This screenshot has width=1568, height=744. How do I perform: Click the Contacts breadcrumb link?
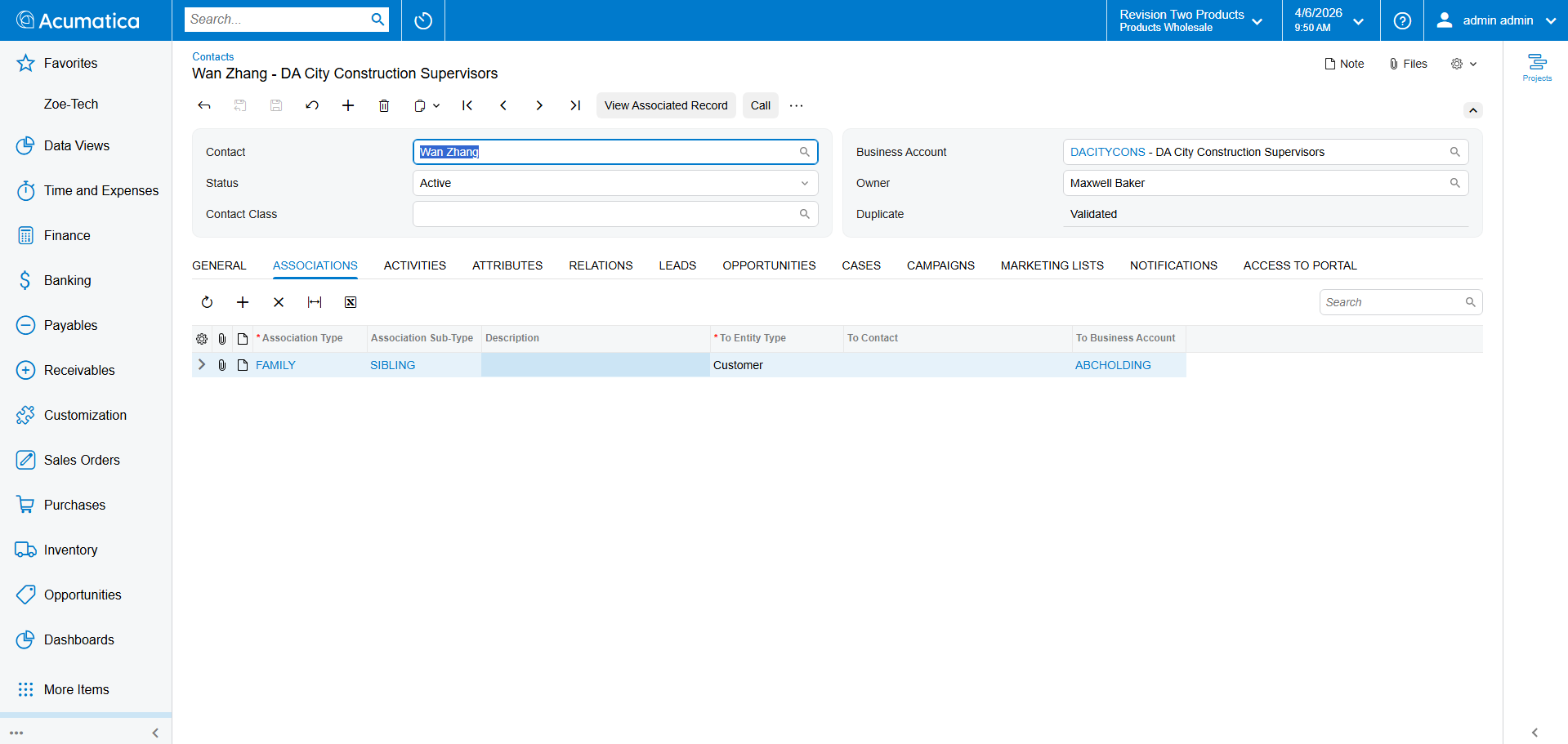212,56
